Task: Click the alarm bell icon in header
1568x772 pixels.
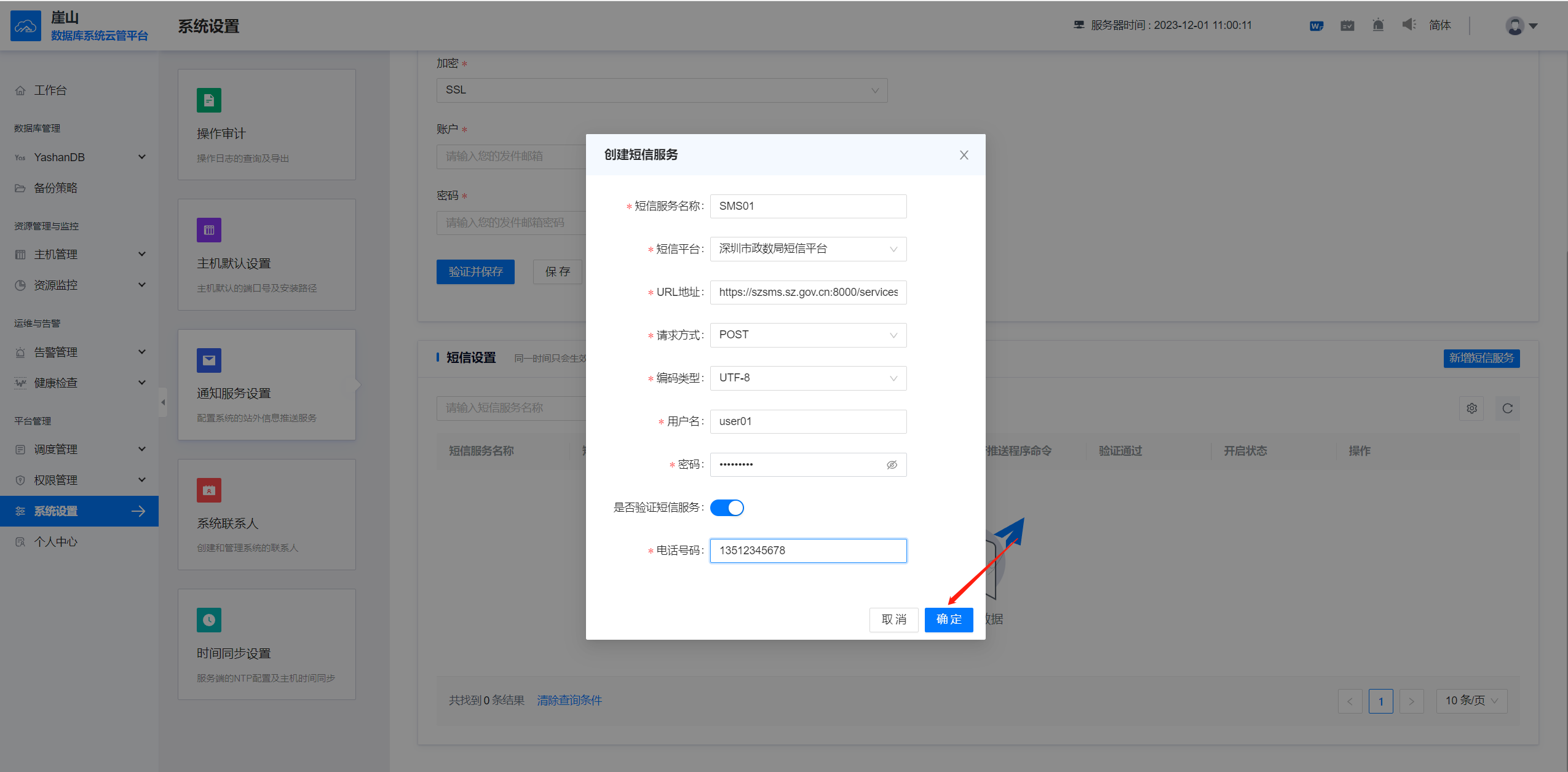Action: coord(1378,25)
